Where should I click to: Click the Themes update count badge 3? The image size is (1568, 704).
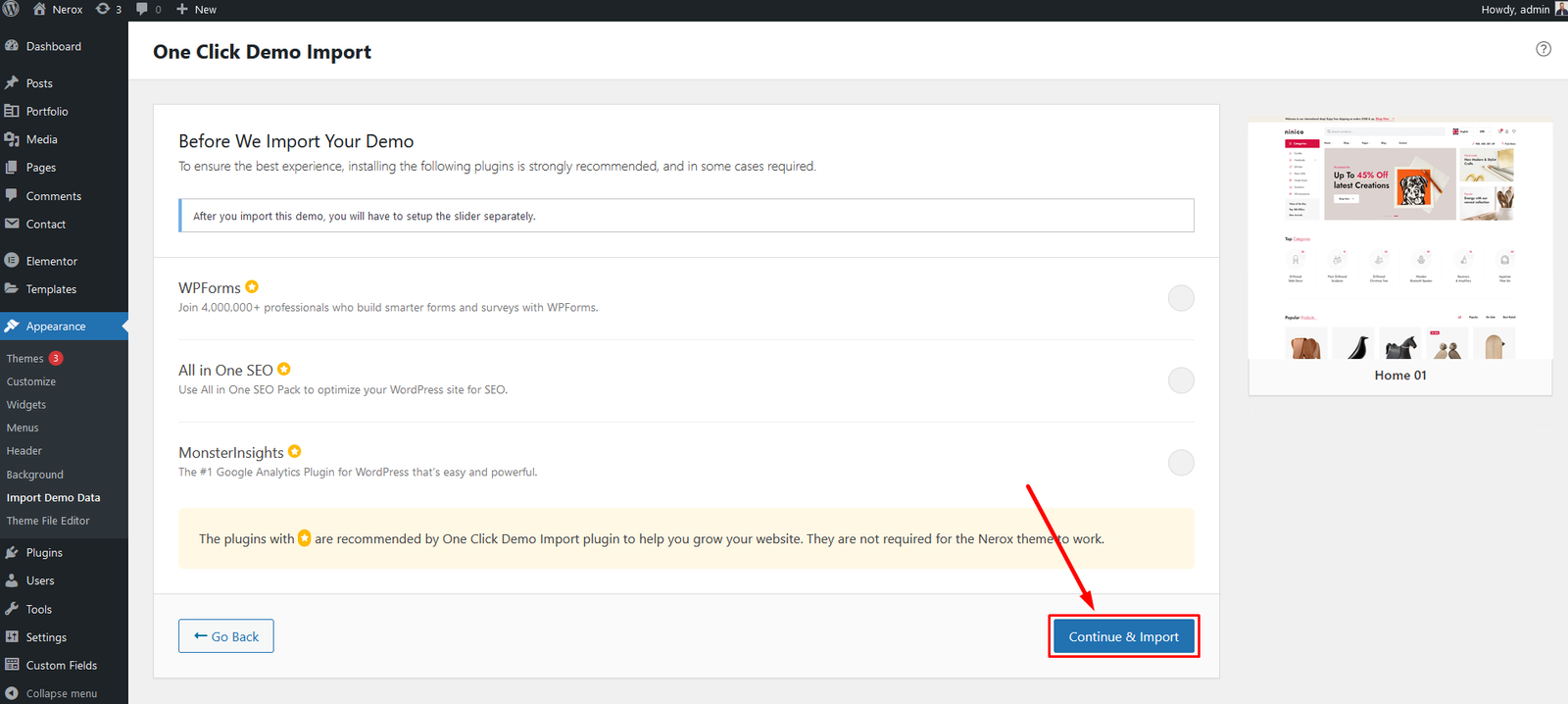56,358
